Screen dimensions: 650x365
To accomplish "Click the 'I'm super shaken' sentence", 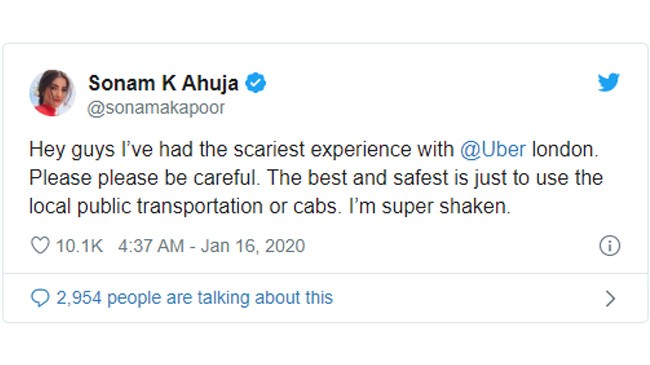I will coord(429,206).
